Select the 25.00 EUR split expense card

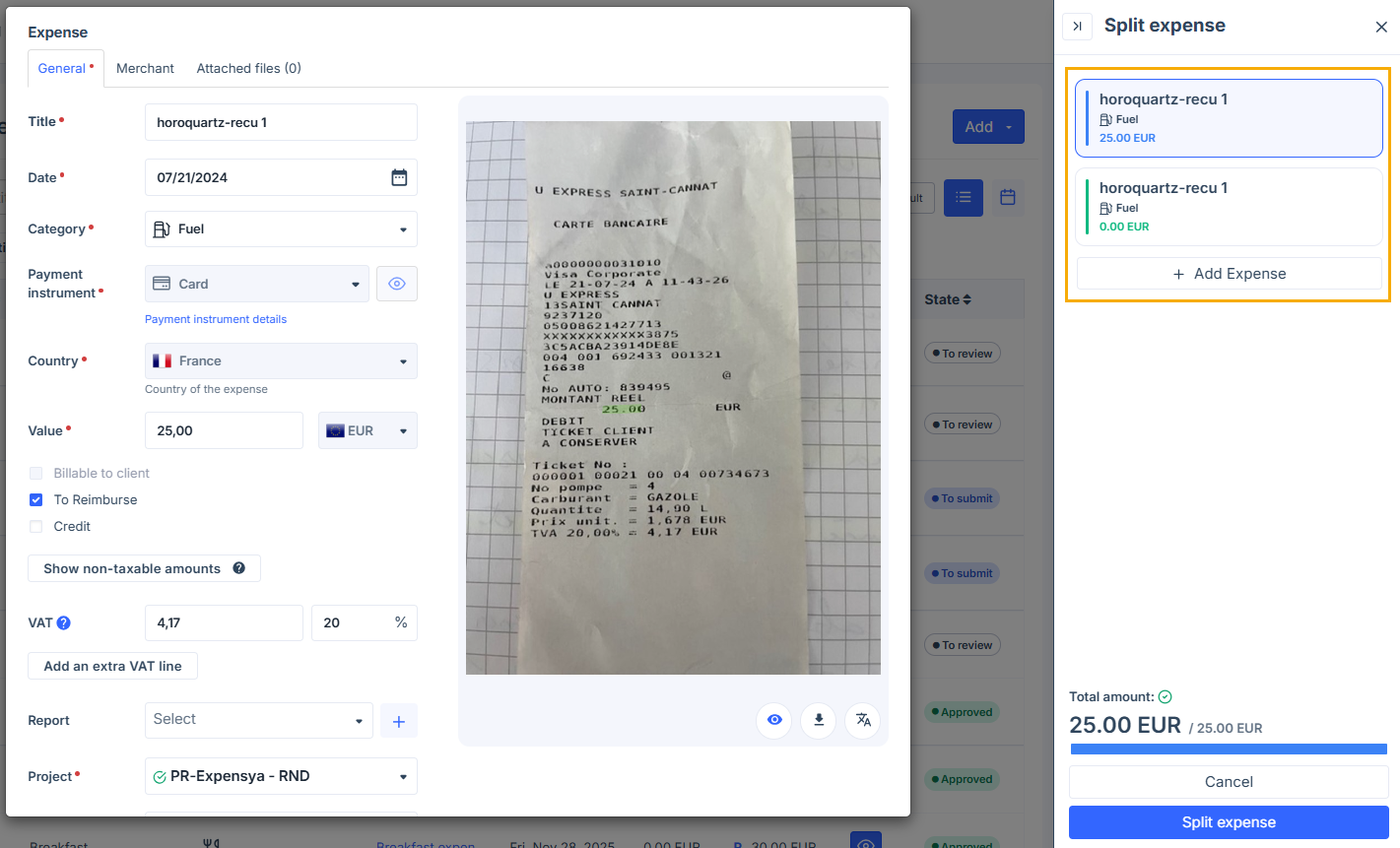click(1229, 118)
